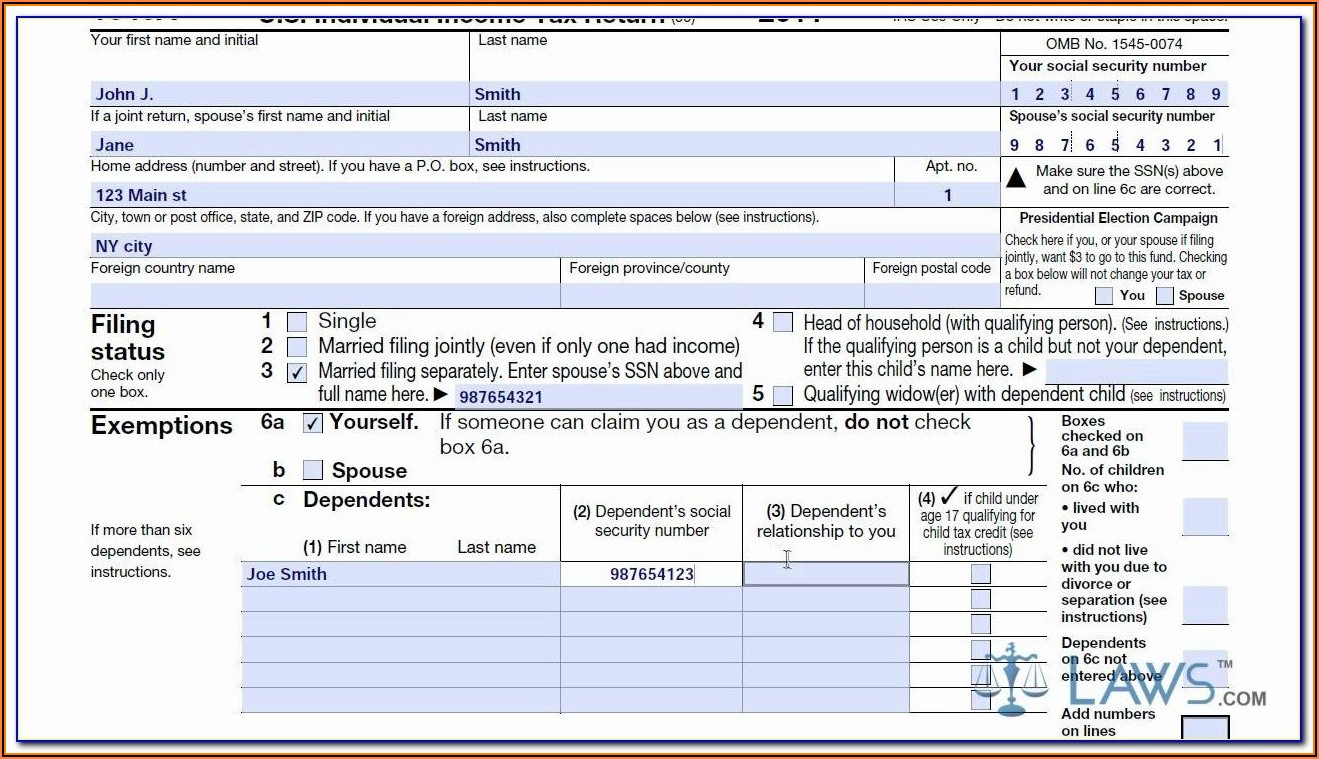
Task: Check the Single filing status box
Action: pos(297,322)
